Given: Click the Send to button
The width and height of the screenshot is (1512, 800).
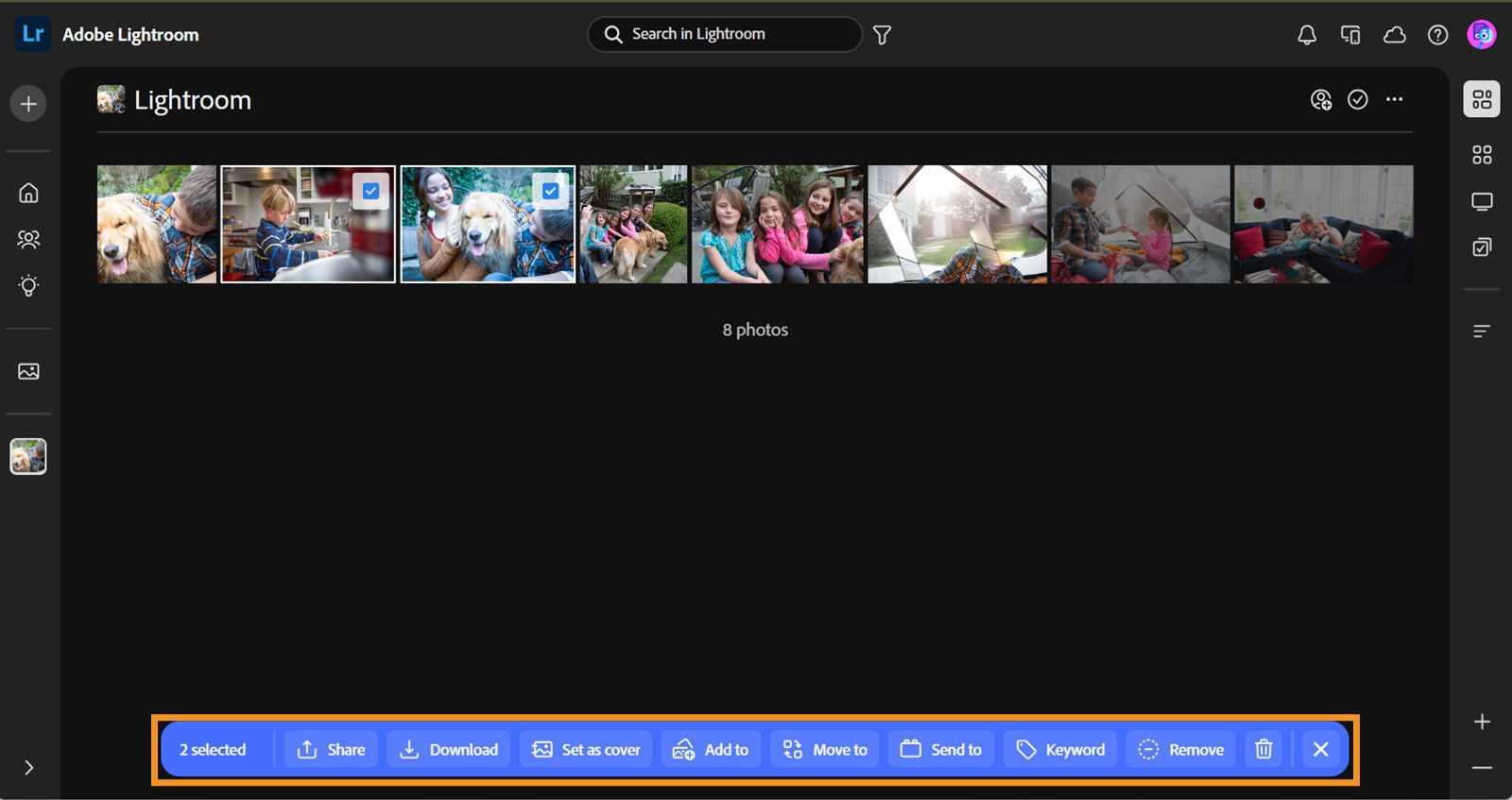Looking at the screenshot, I should click(x=941, y=749).
